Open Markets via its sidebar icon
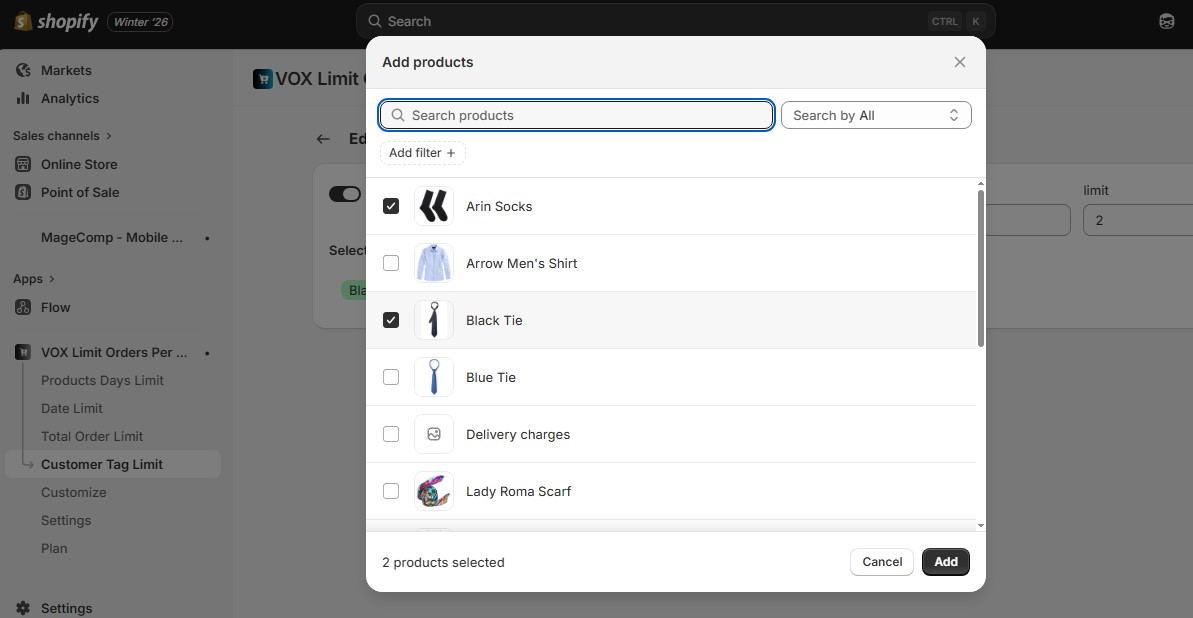The width and height of the screenshot is (1193, 618). [x=23, y=70]
